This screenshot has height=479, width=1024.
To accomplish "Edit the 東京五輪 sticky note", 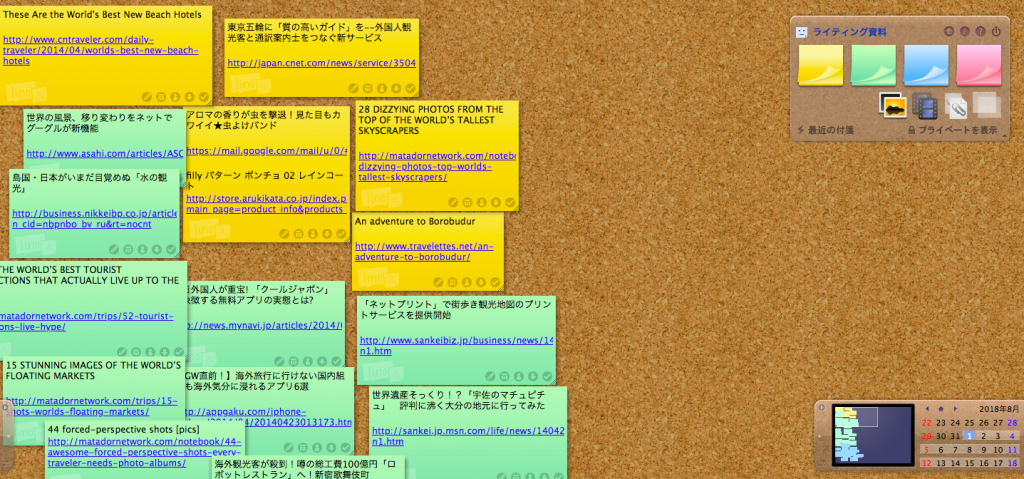I will pyautogui.click(x=353, y=88).
